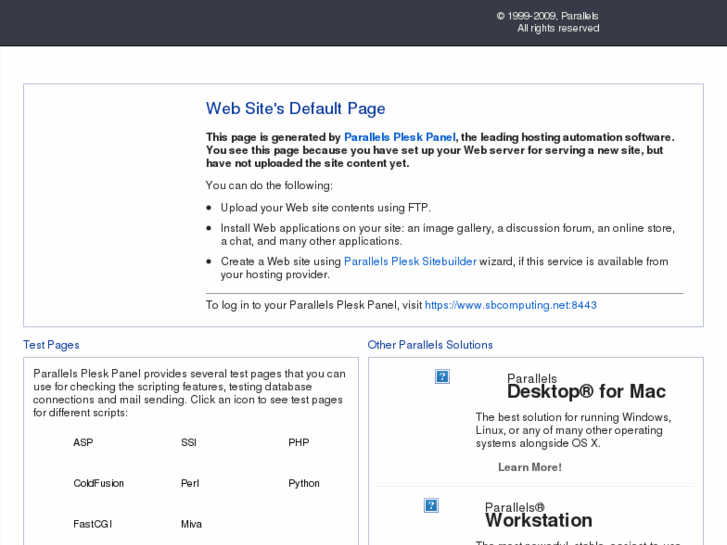Click the Parallels Workstation heading
This screenshot has width=727, height=545.
point(539,520)
